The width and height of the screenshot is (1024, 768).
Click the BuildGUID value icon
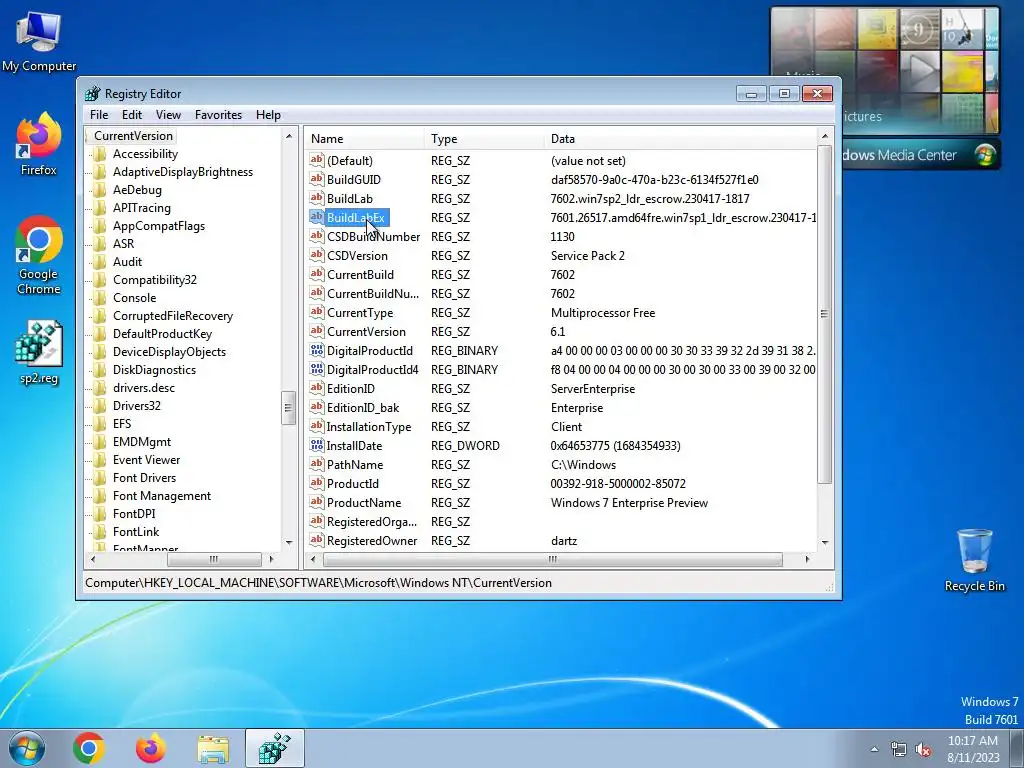tap(317, 179)
